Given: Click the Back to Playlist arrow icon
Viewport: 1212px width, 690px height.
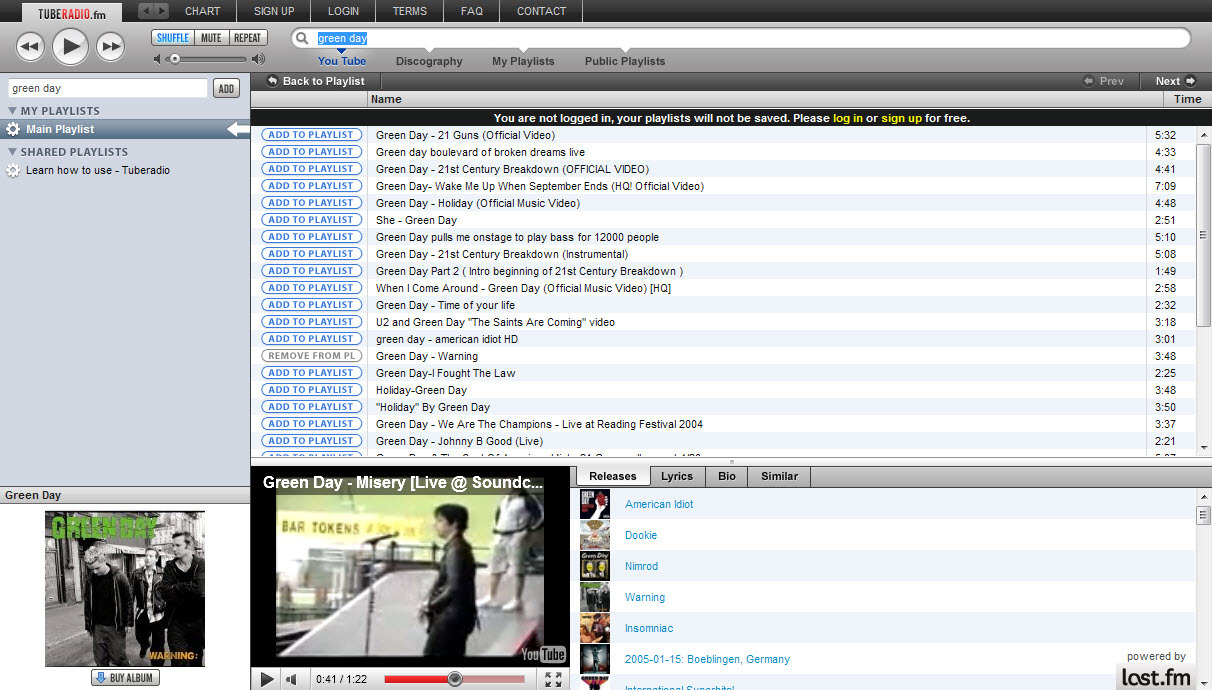Looking at the screenshot, I should coord(273,81).
